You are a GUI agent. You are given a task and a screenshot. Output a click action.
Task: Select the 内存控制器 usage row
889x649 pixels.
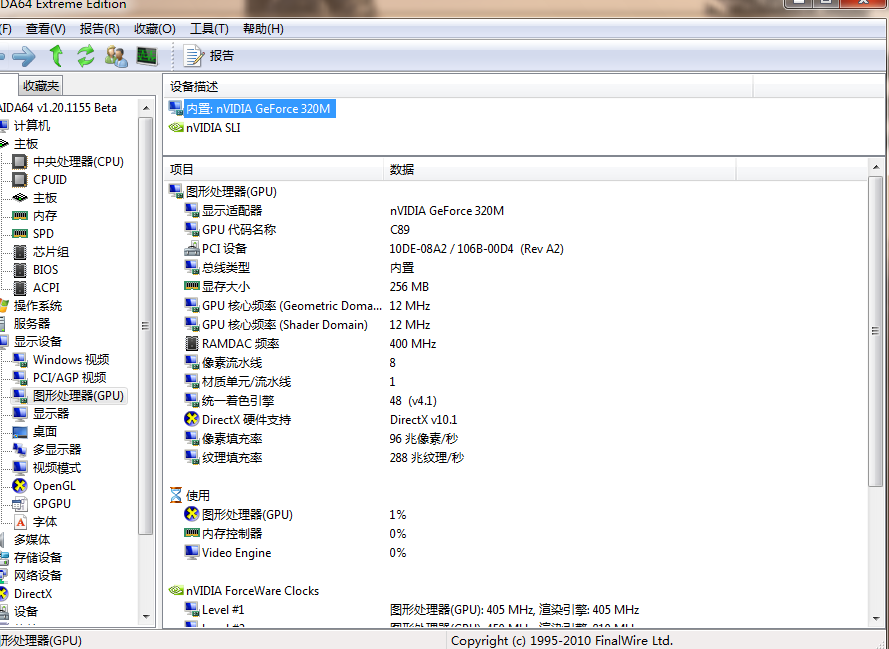click(515, 534)
